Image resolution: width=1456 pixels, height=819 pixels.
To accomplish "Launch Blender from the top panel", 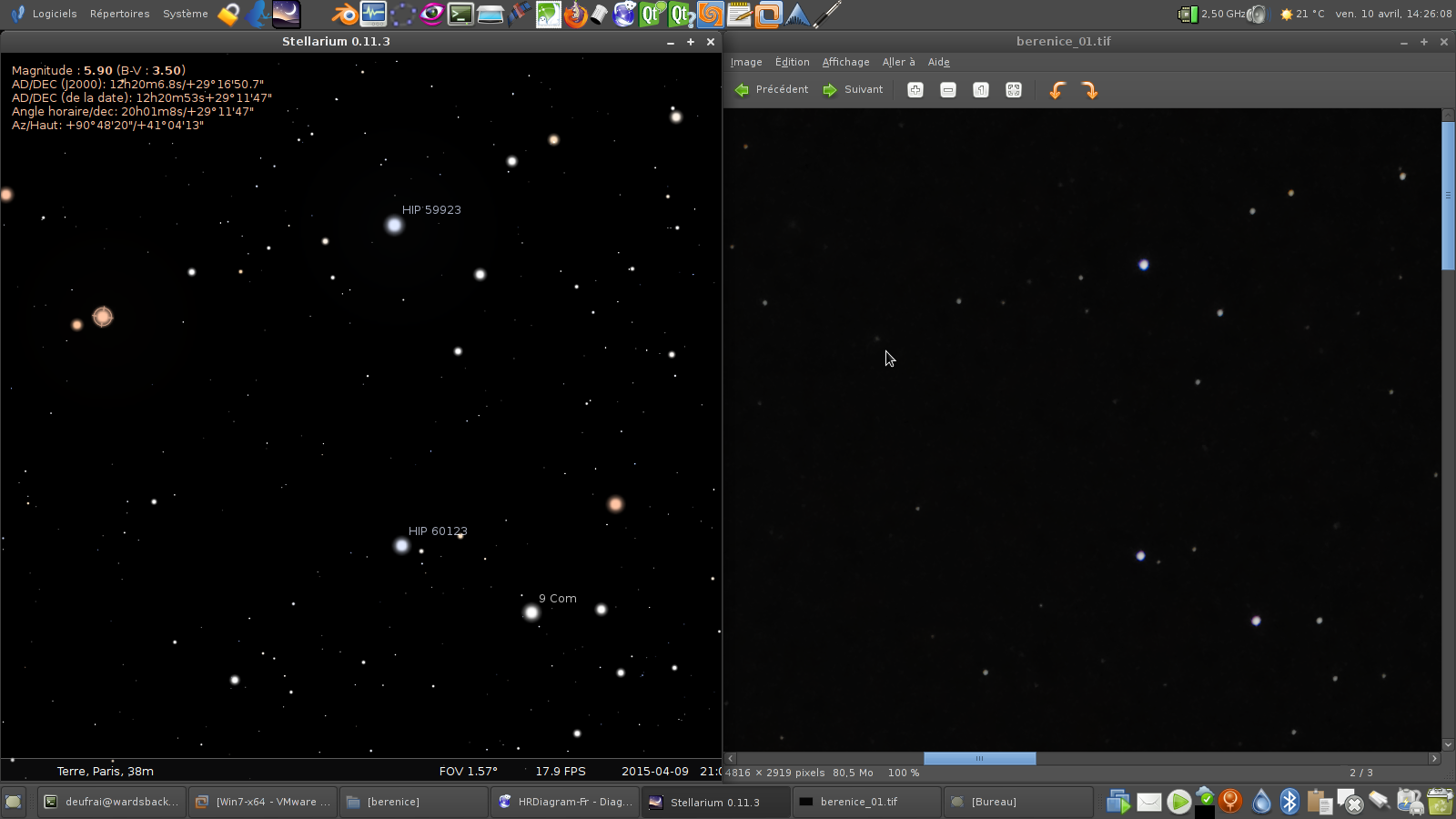I will click(344, 14).
